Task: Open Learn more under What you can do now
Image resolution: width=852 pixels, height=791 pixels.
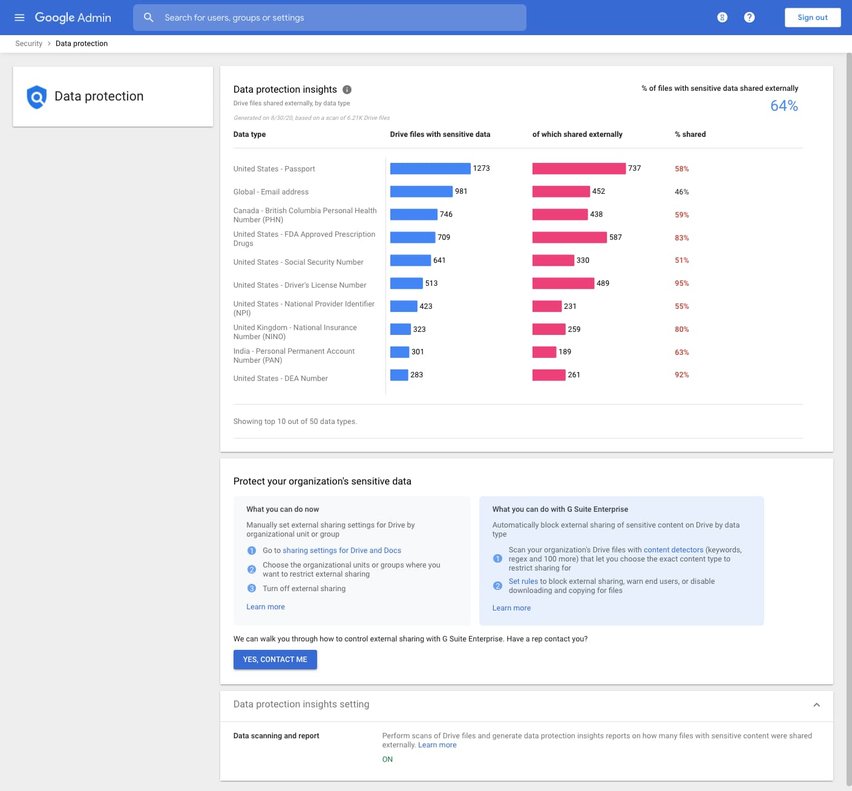Action: tap(265, 607)
